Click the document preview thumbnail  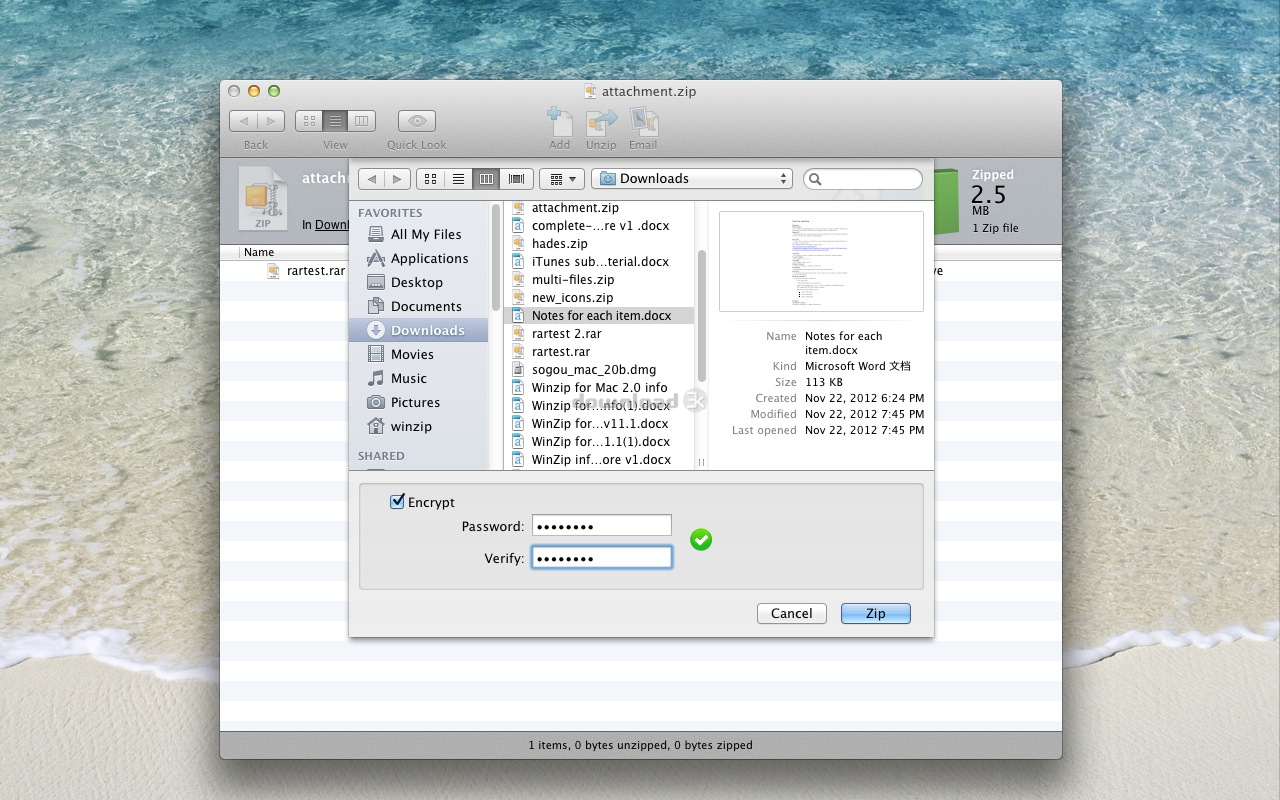pyautogui.click(x=821, y=262)
